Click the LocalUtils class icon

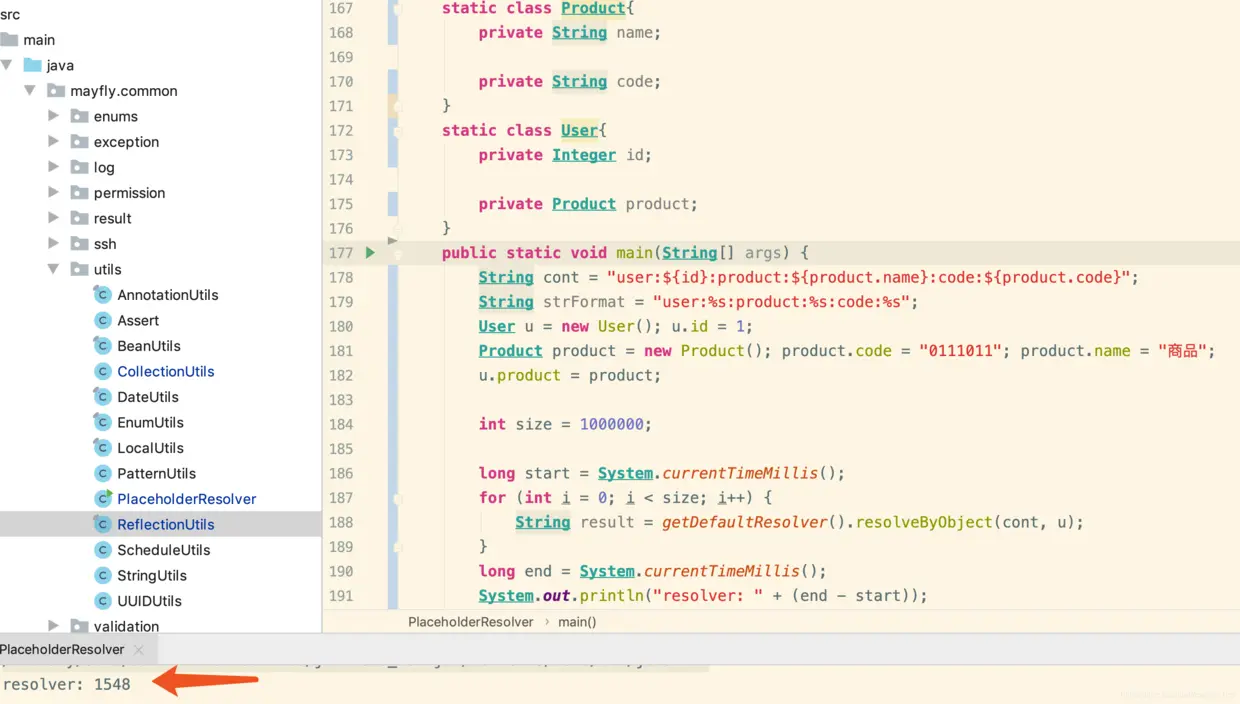pos(102,448)
